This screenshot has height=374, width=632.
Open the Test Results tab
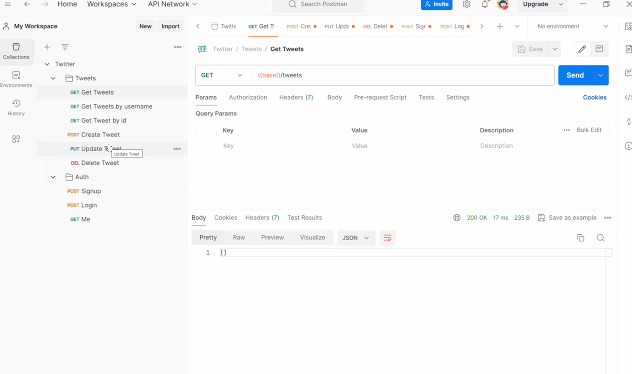point(305,218)
